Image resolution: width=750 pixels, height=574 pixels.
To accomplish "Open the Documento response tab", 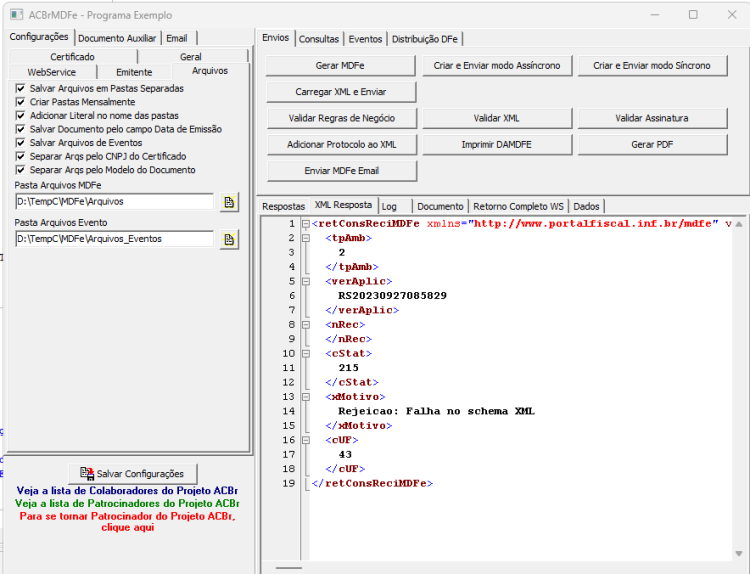I will tap(441, 207).
